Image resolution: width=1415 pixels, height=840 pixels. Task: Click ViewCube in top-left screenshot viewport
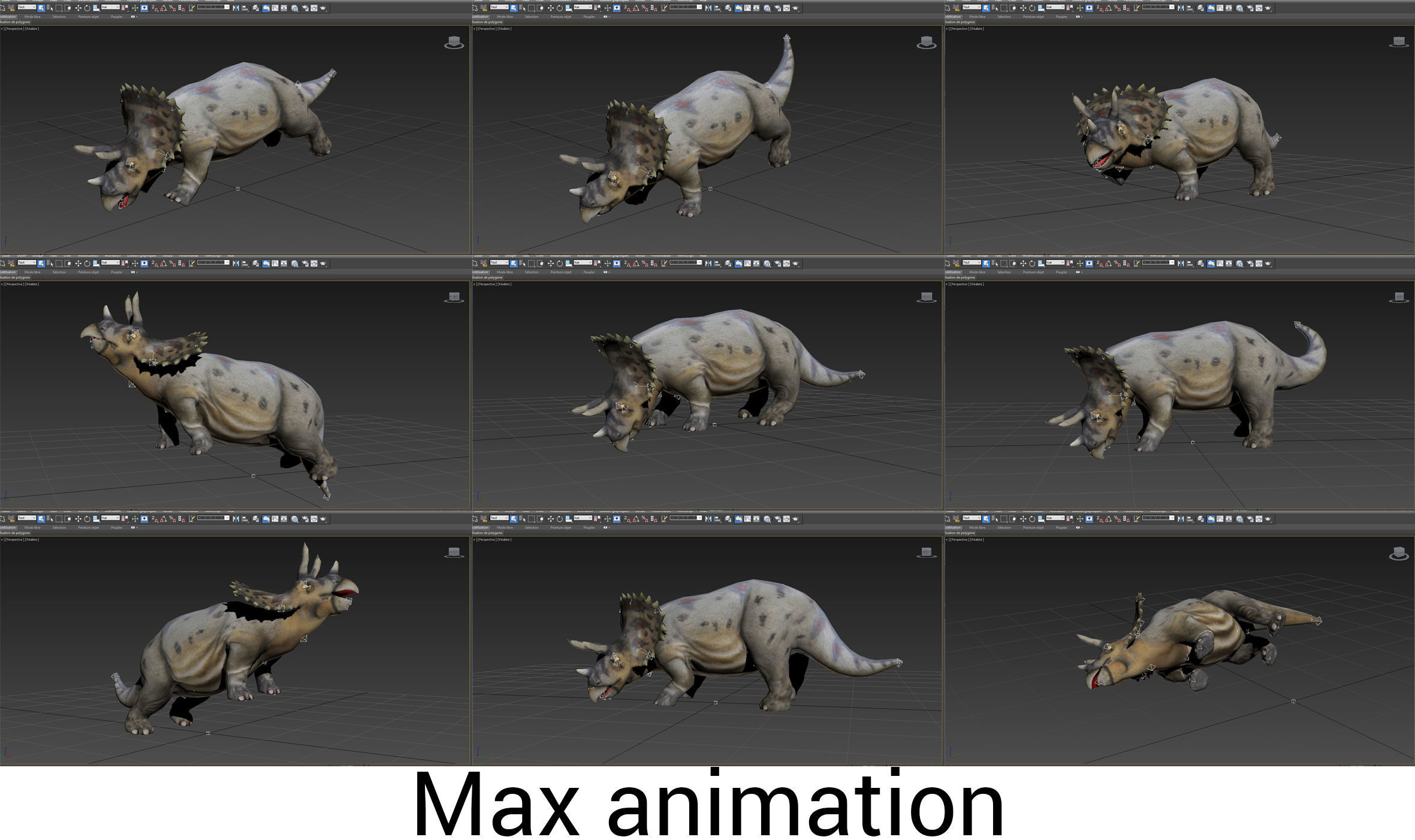(x=454, y=43)
